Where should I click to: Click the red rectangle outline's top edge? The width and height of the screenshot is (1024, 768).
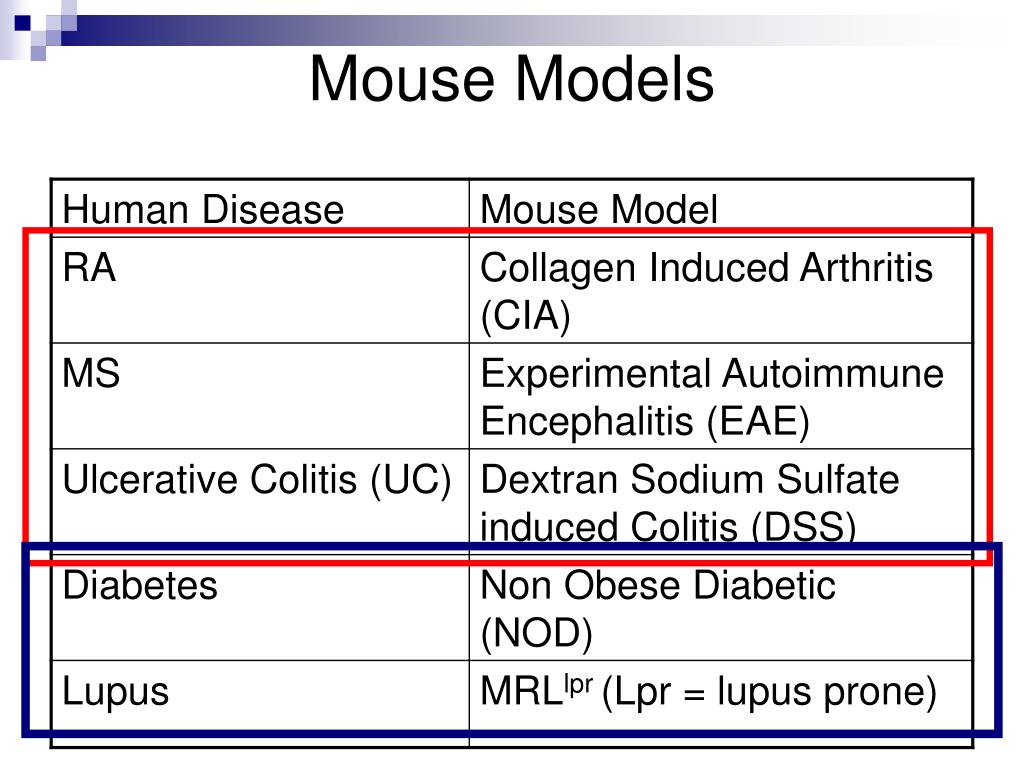click(508, 231)
